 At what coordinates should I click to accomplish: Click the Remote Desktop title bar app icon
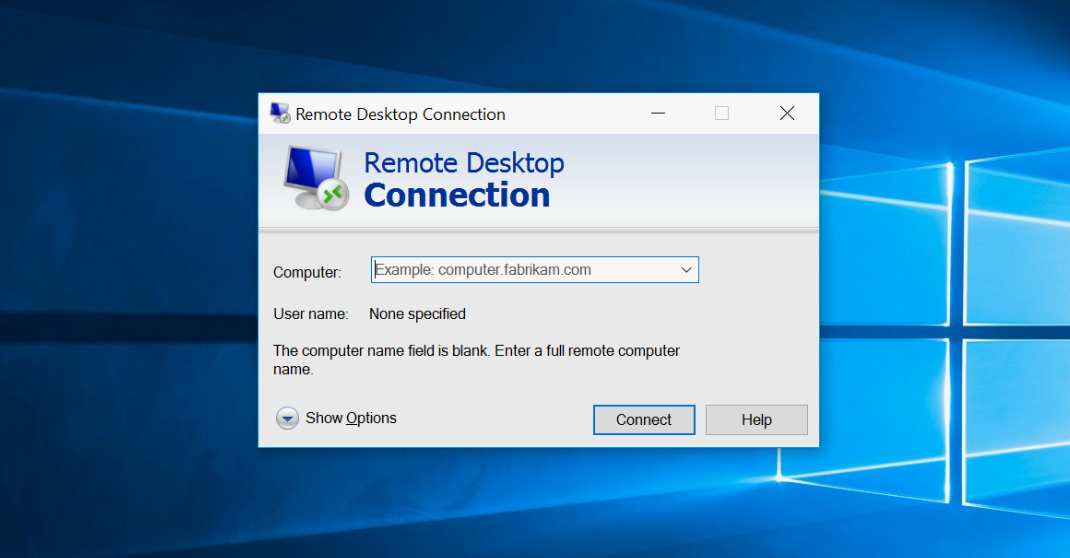[280, 113]
